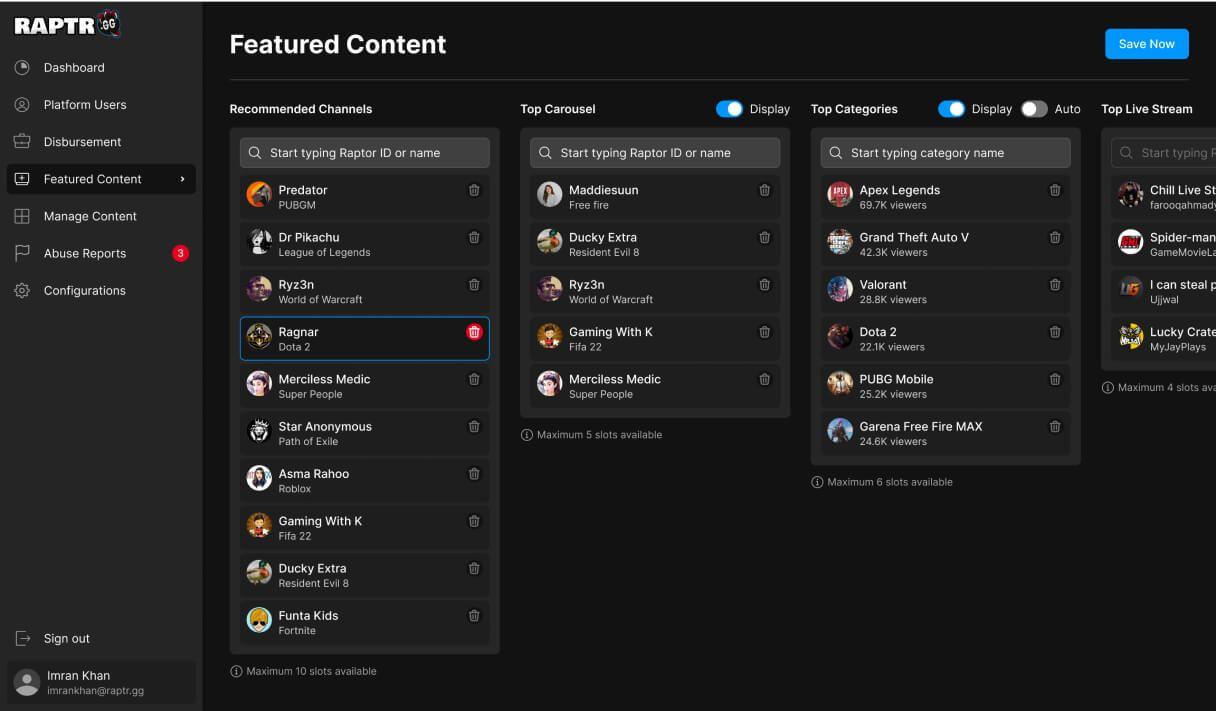
Task: Select Chill Live stream entry
Action: click(1164, 197)
